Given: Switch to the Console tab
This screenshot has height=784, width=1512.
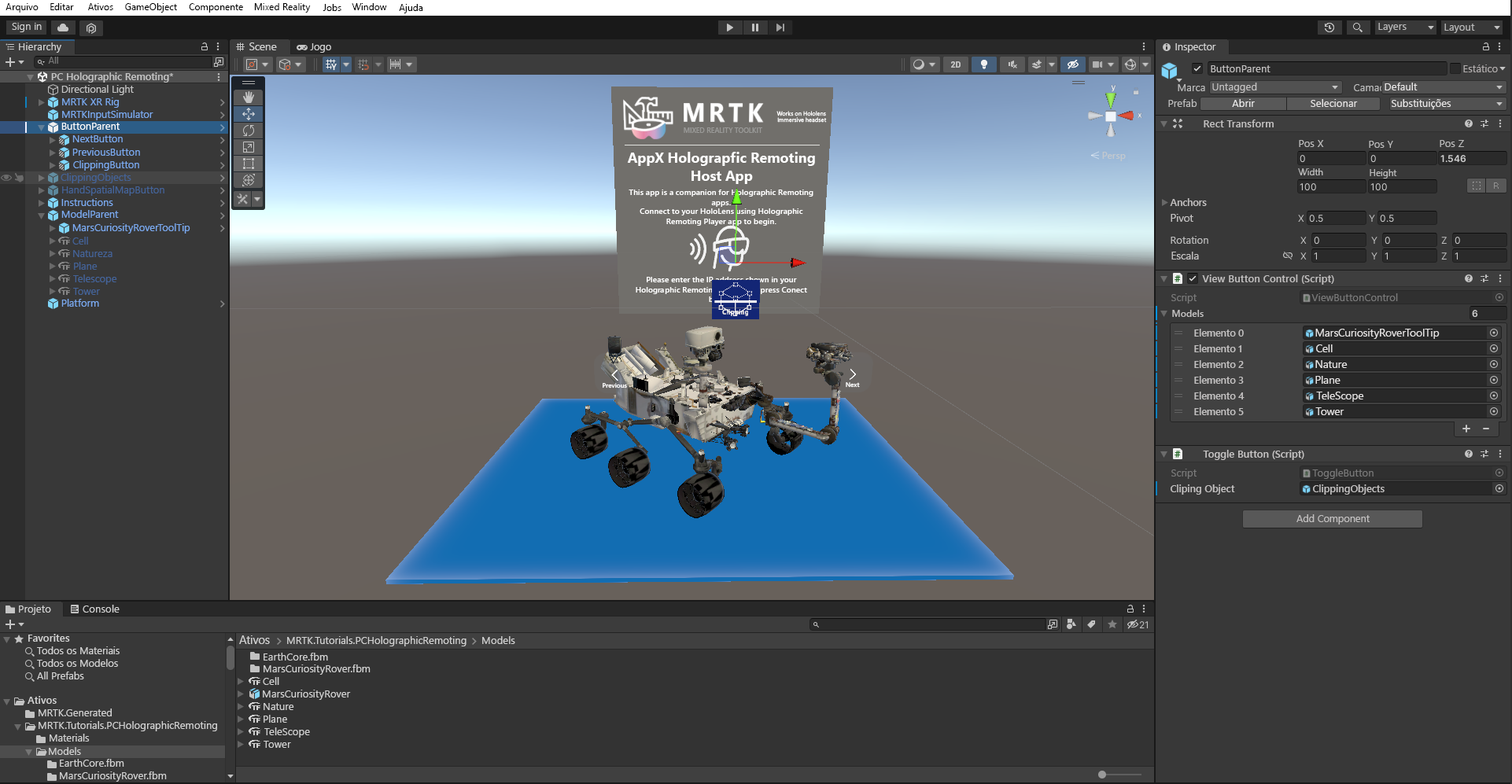Looking at the screenshot, I should [101, 608].
